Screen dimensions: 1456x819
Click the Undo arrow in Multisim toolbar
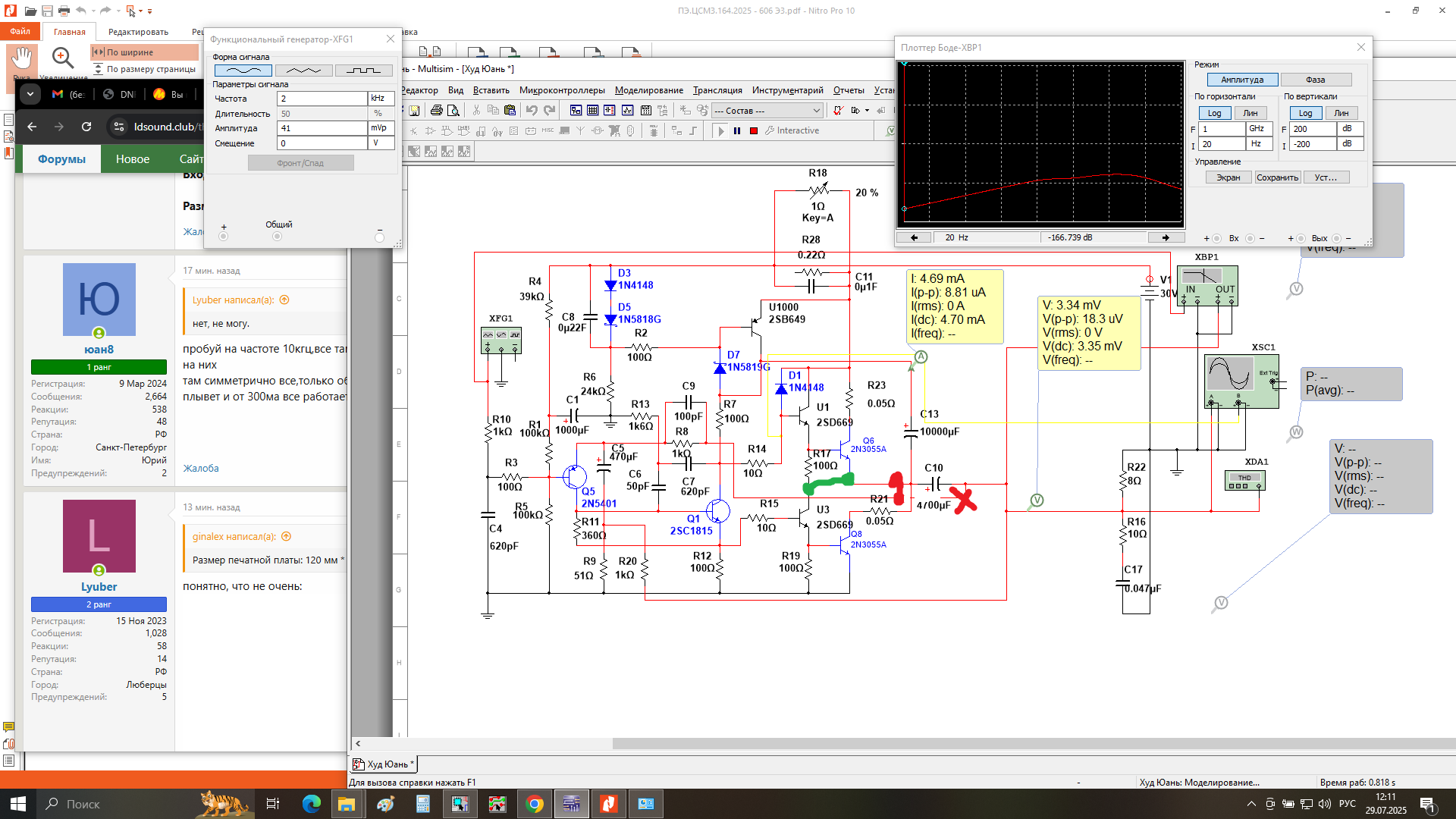532,111
